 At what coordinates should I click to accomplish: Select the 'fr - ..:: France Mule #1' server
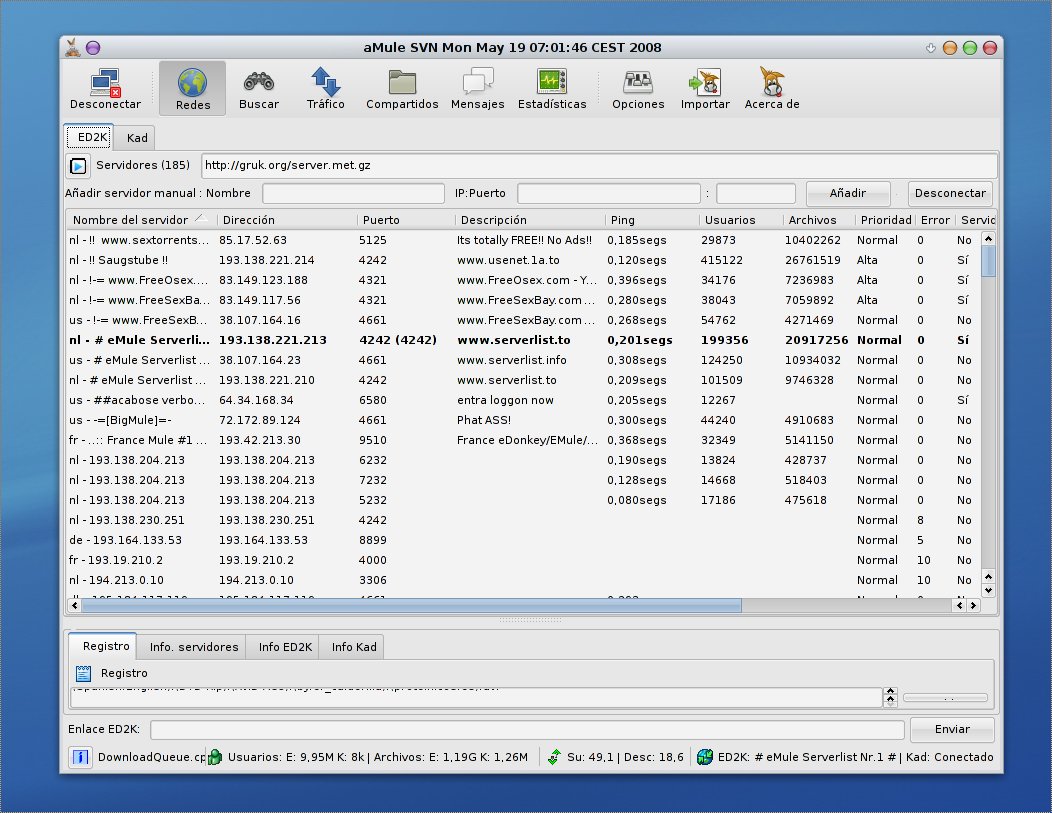coord(523,440)
